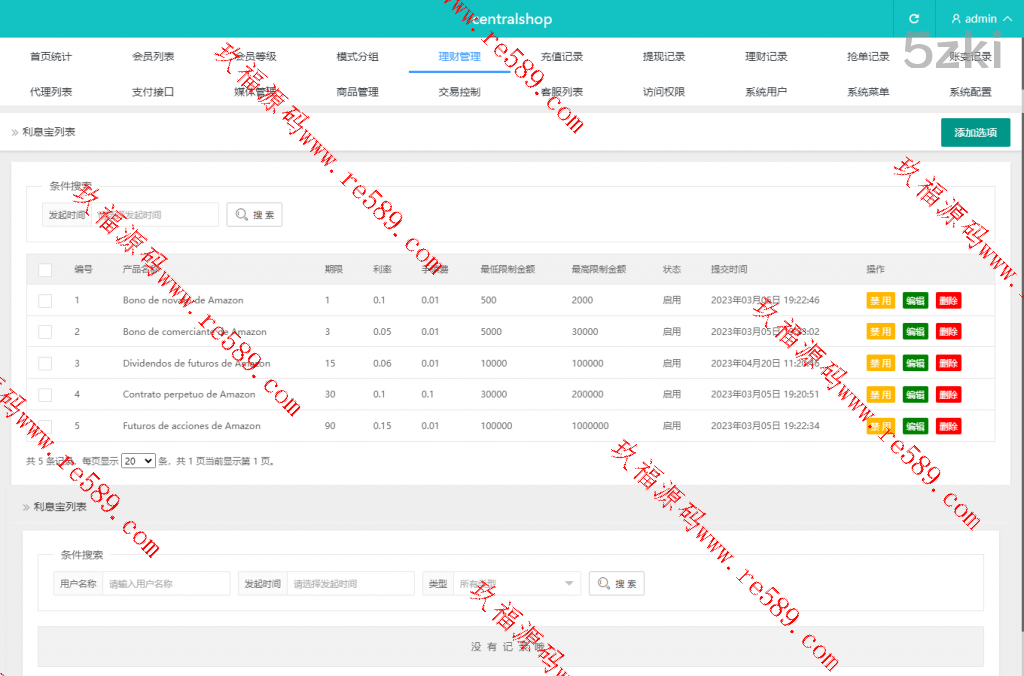Click the 添加选项 button
Screen dimensions: 1024x676
[975, 133]
